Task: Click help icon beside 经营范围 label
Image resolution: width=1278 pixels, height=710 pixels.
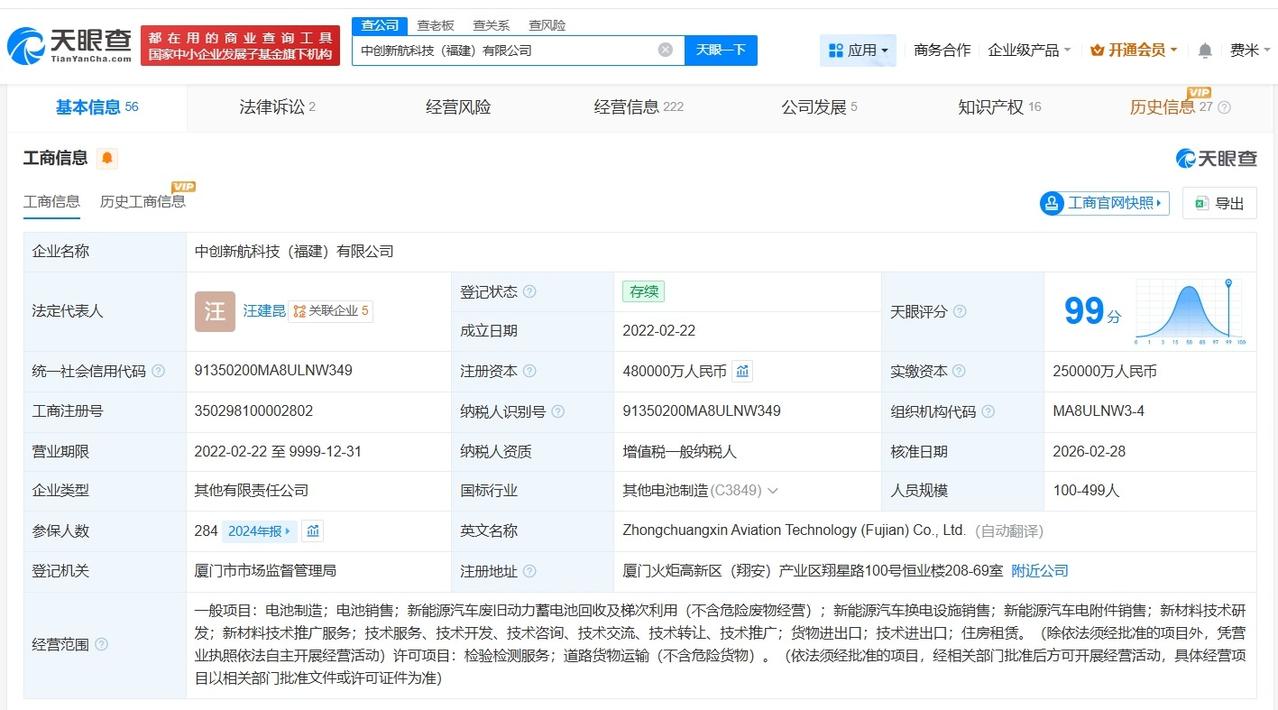Action: coord(101,645)
